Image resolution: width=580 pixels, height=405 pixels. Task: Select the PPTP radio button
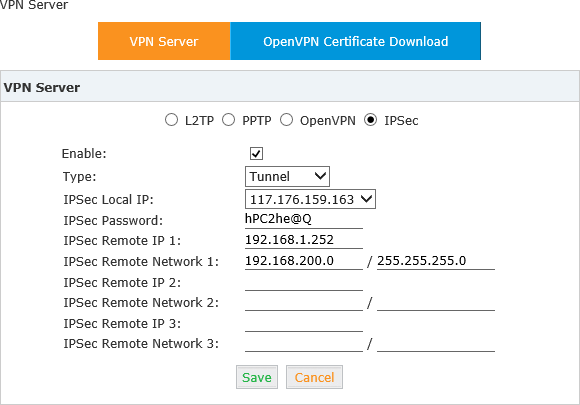(229, 120)
